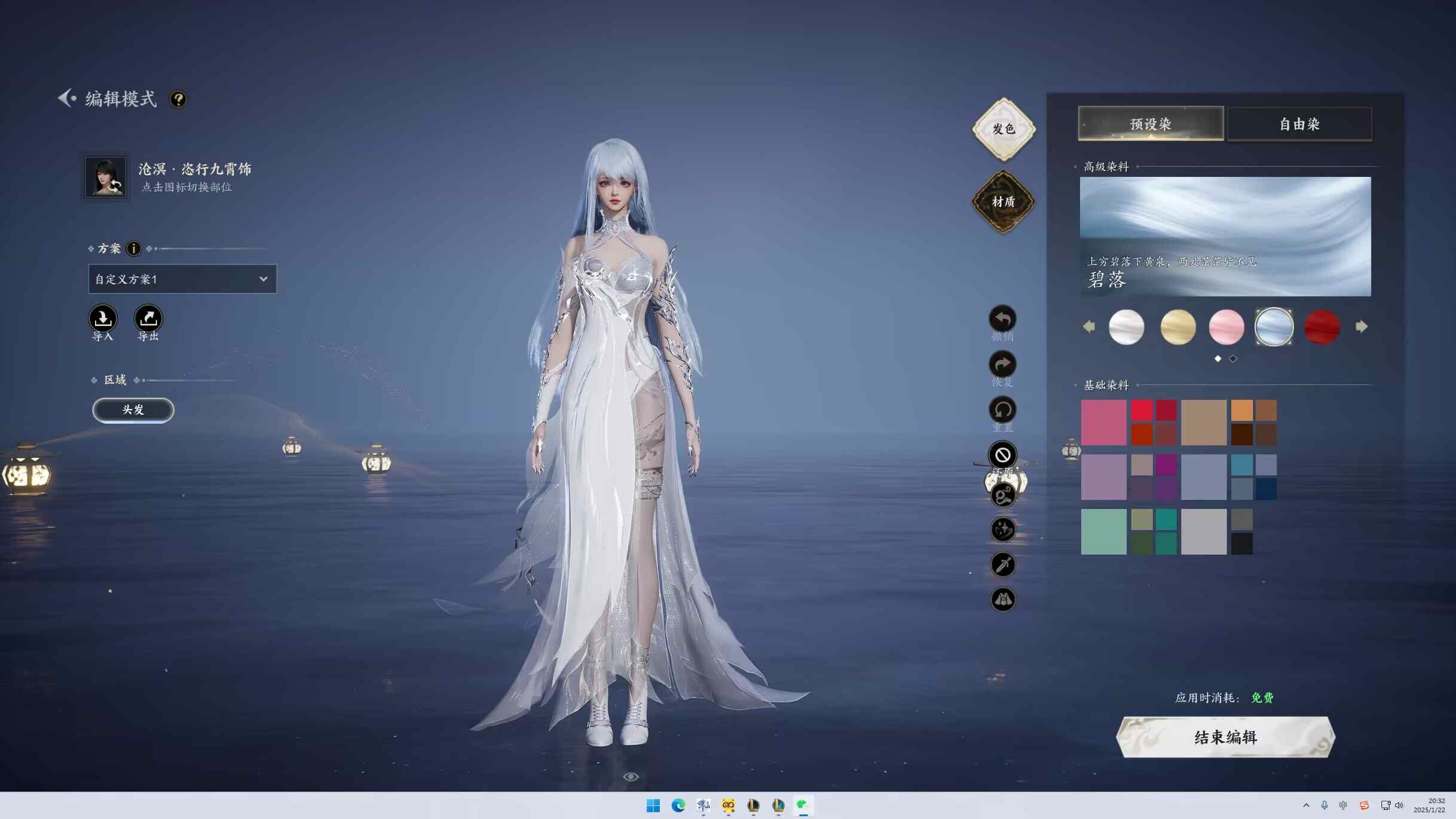Go to second dye page dot
1456x819 pixels.
click(1233, 359)
